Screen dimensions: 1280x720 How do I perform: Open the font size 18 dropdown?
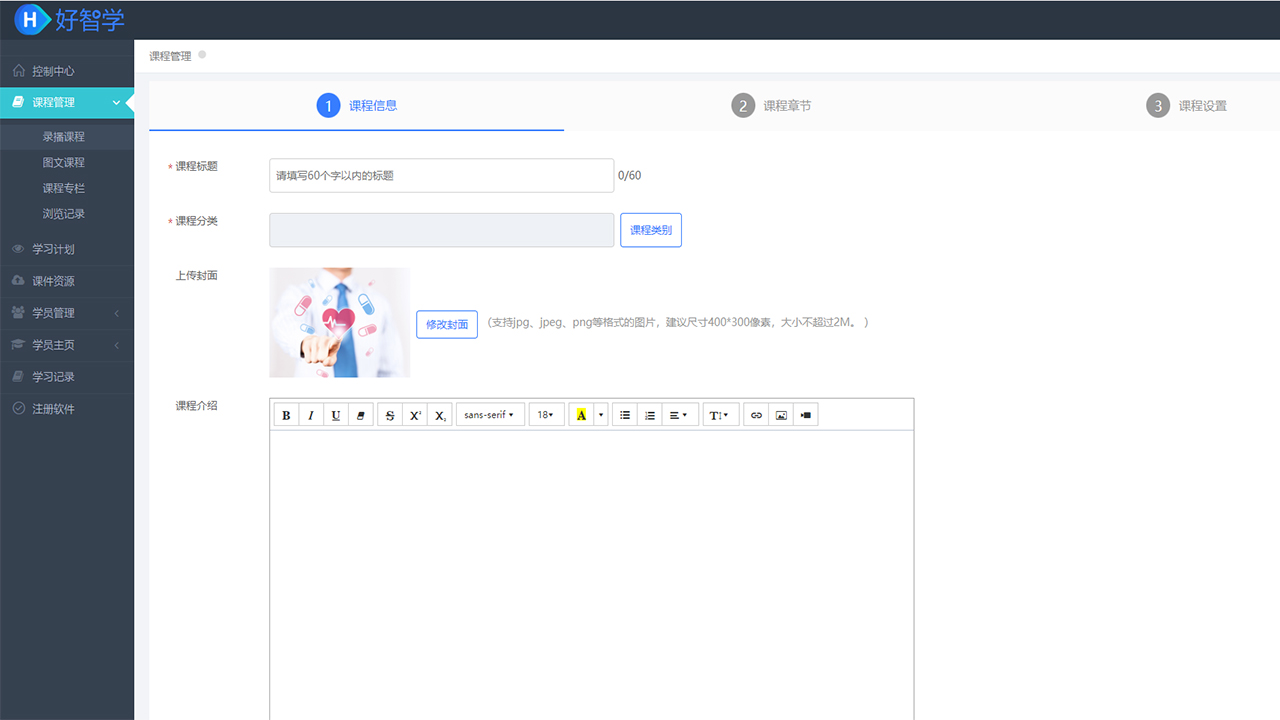tap(546, 415)
